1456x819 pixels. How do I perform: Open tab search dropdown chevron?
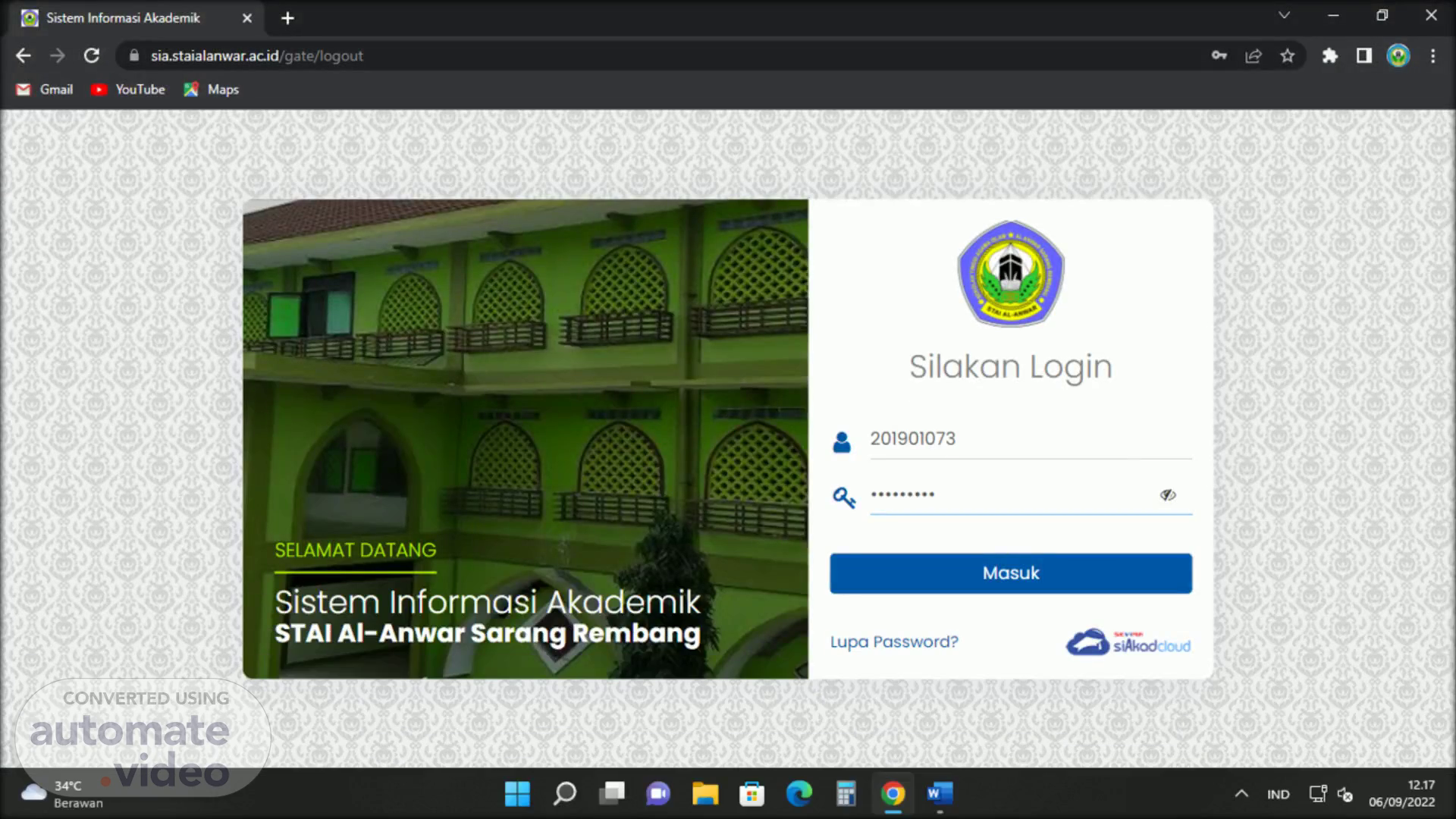(1284, 15)
